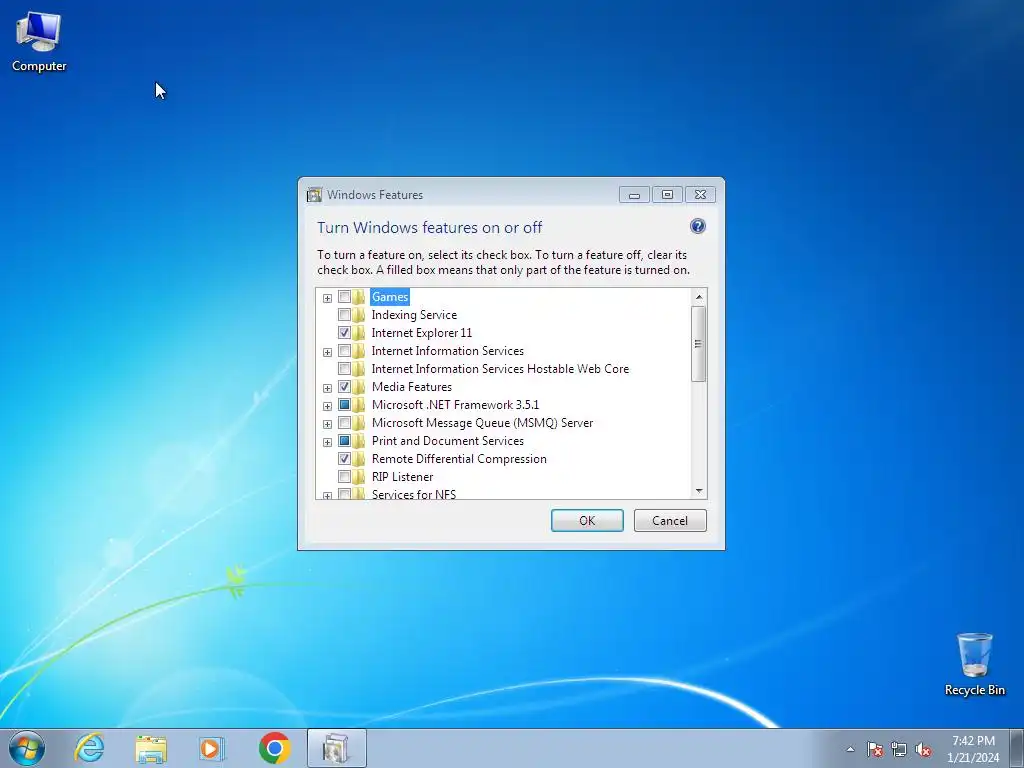Launch Windows Media Player from taskbar
1024x768 pixels.
tap(212, 748)
